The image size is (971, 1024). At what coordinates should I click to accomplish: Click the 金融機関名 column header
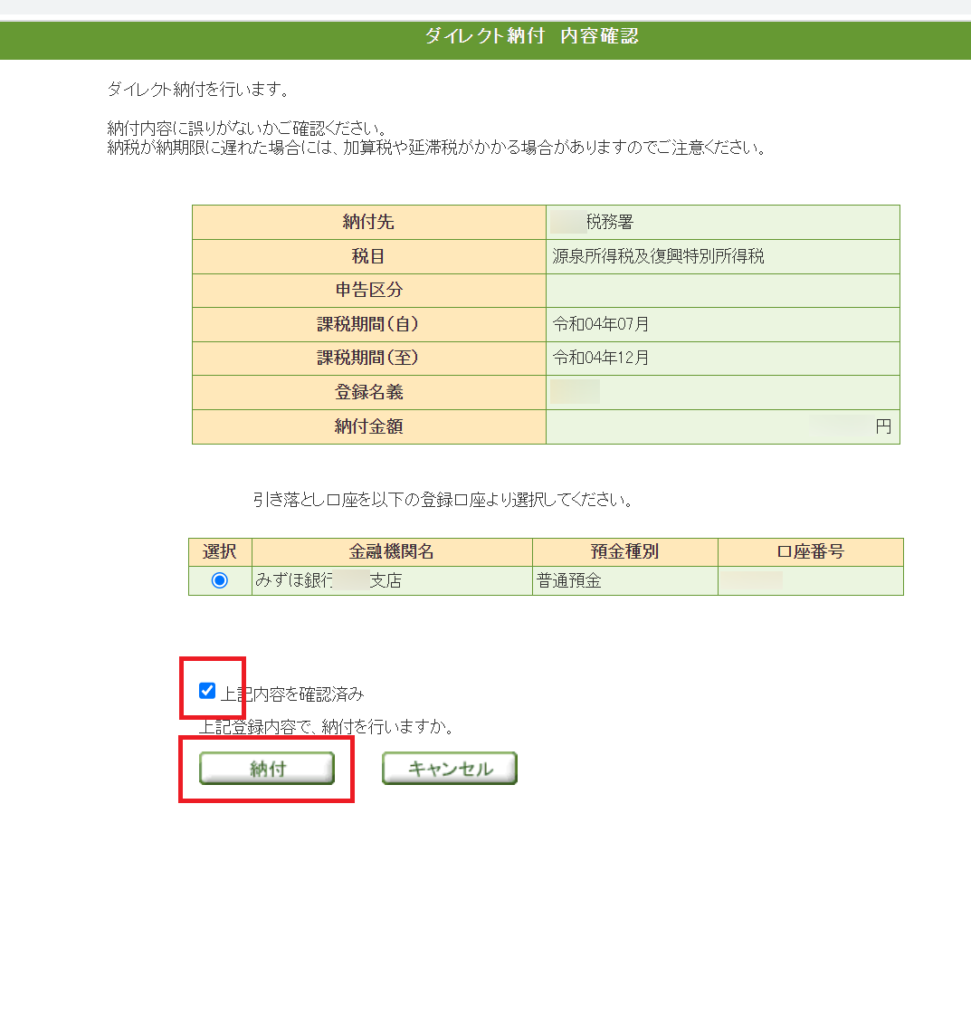(391, 552)
